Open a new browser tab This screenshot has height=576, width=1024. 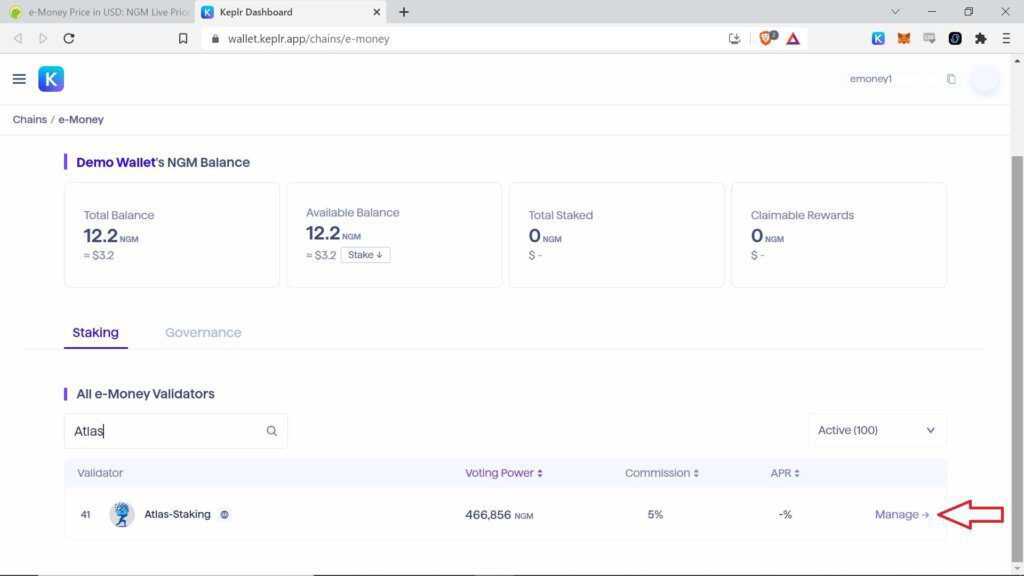[404, 12]
